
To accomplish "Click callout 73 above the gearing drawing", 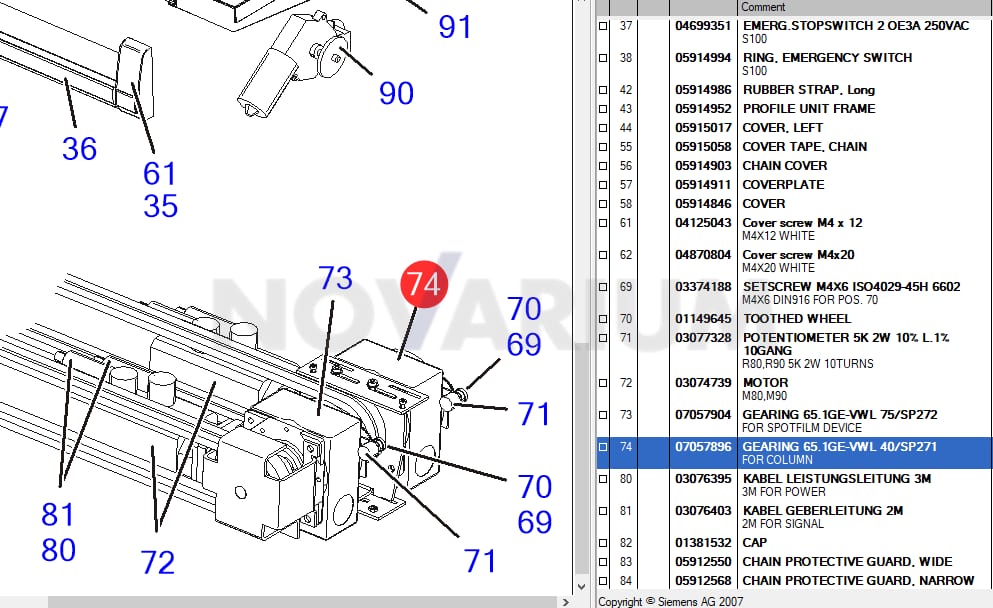I will coord(335,278).
